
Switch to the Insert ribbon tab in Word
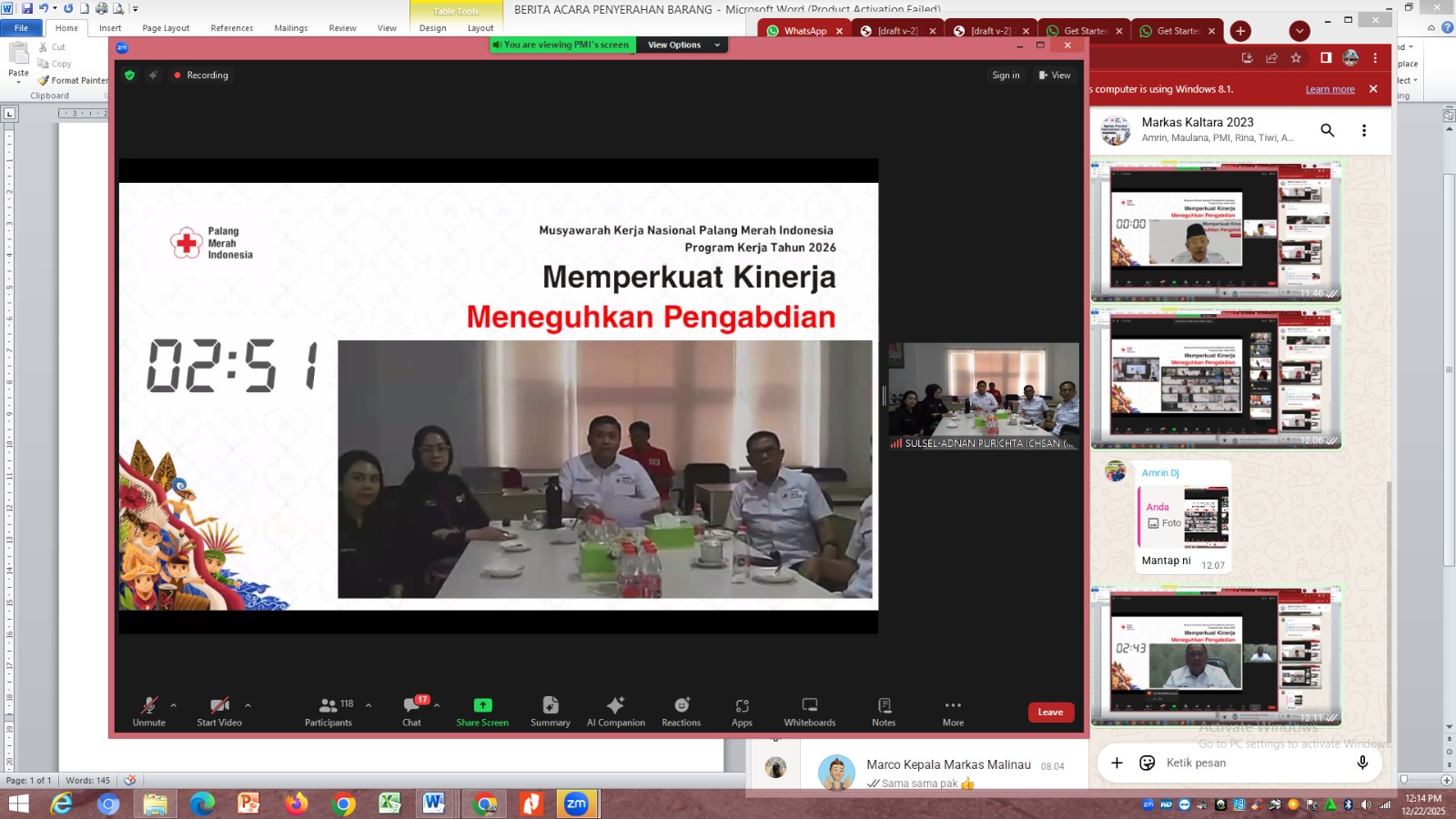(x=109, y=28)
